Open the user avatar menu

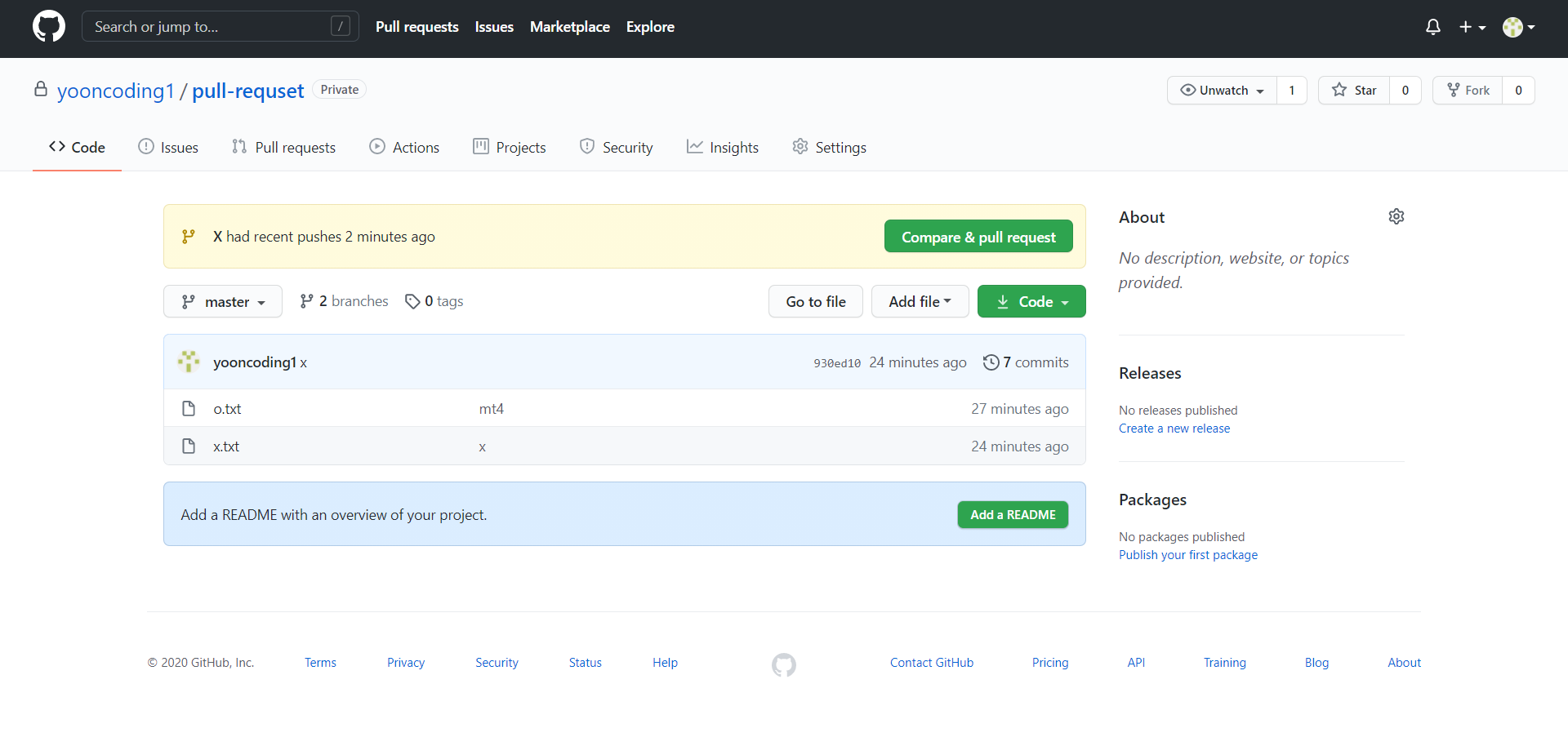click(x=1519, y=27)
